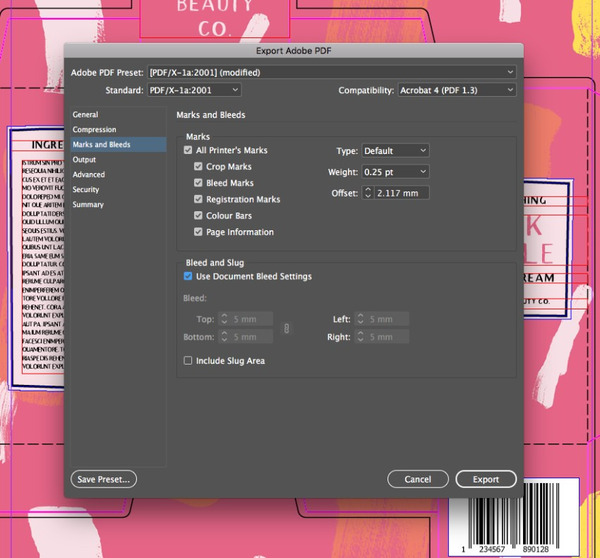Screen dimensions: 600x558
Task: Click the Export button
Action: [x=486, y=480]
